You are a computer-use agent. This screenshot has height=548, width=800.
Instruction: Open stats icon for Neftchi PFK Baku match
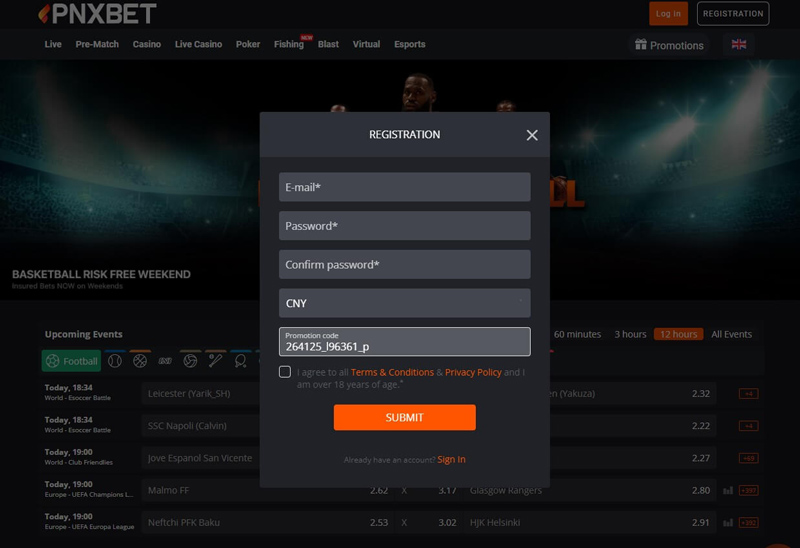click(728, 522)
